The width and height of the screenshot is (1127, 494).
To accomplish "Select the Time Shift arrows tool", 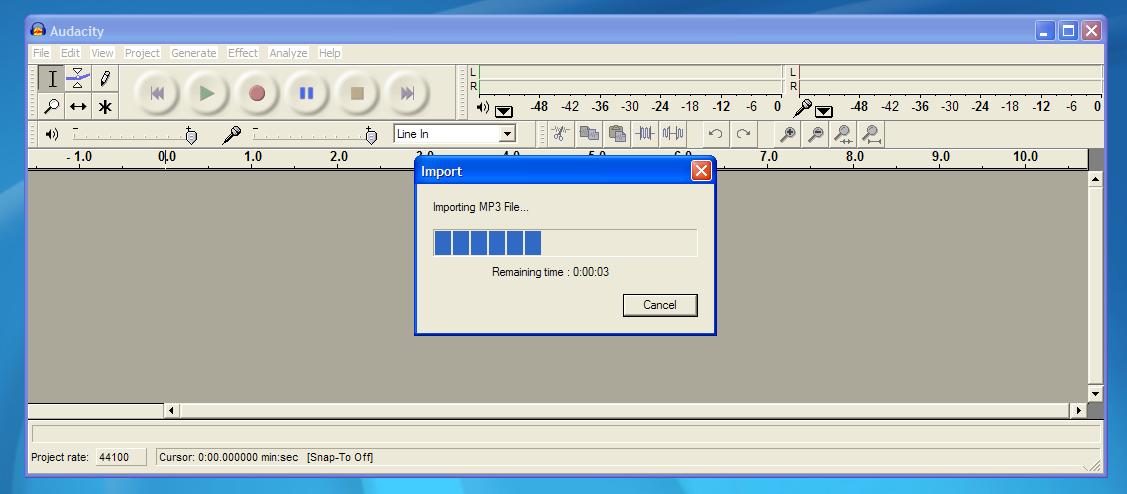I will tap(78, 106).
